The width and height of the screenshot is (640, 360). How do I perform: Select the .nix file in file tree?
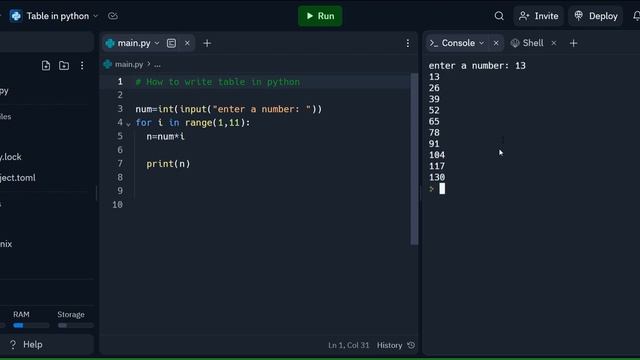(x=6, y=244)
